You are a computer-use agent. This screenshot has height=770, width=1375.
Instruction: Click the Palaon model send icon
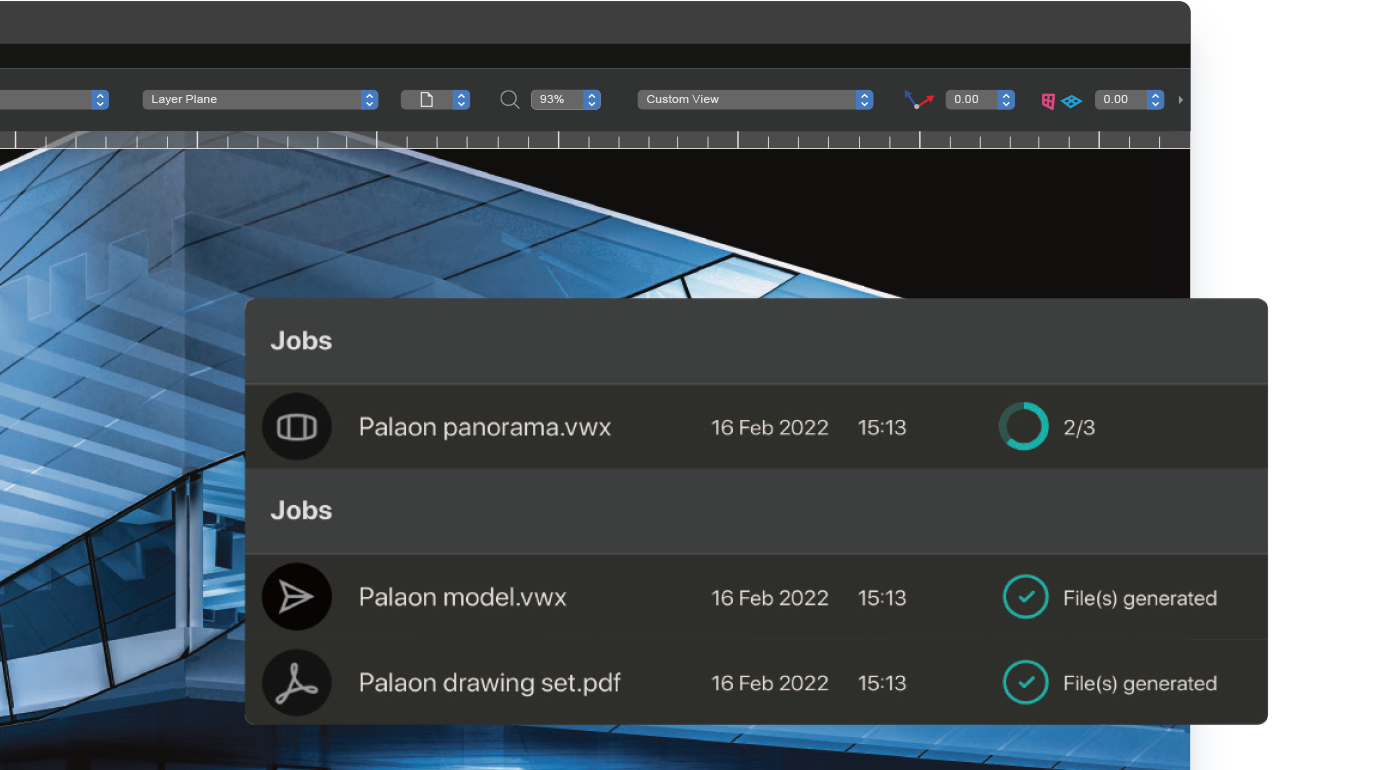pyautogui.click(x=296, y=597)
